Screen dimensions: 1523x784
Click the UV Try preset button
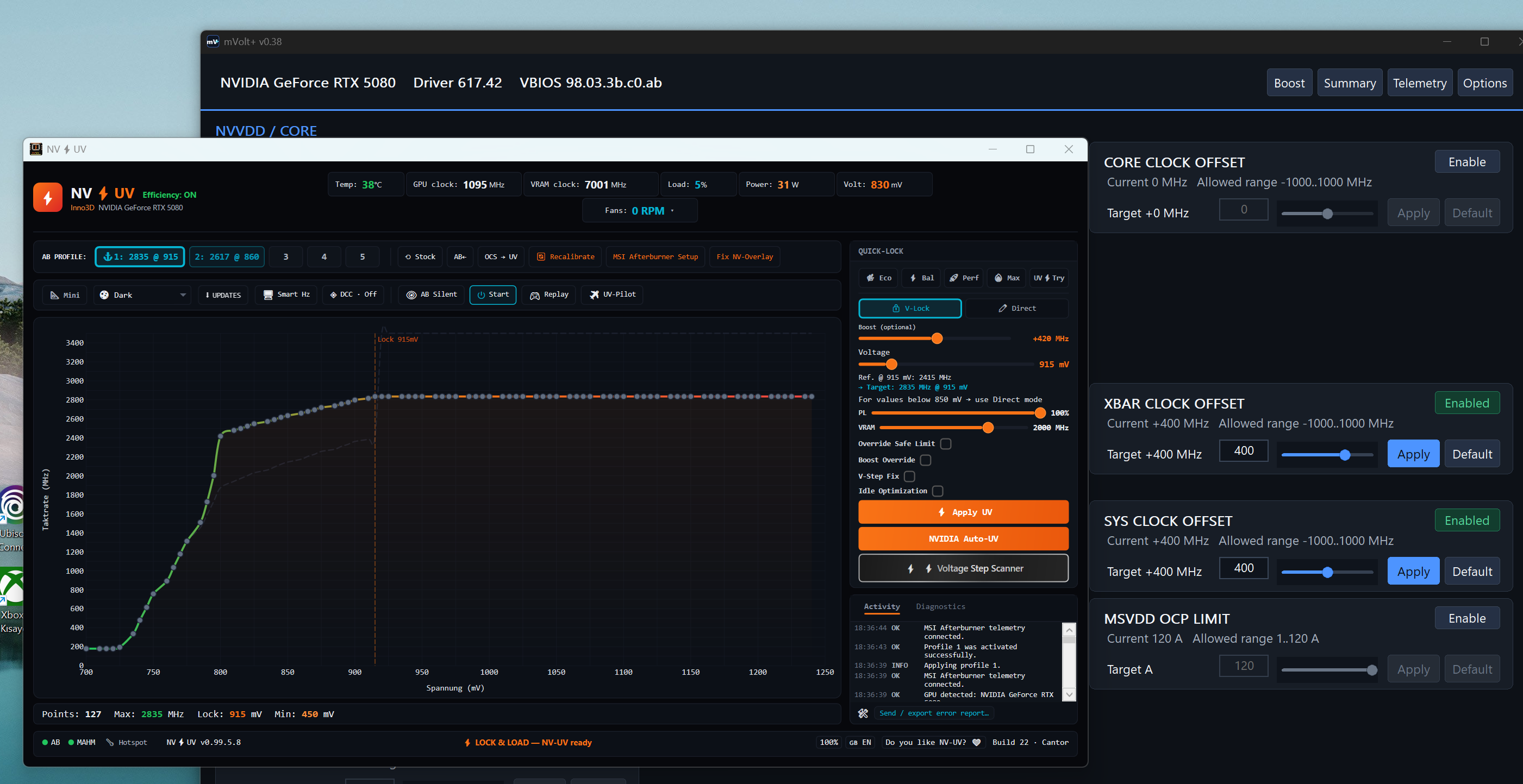tap(1049, 278)
